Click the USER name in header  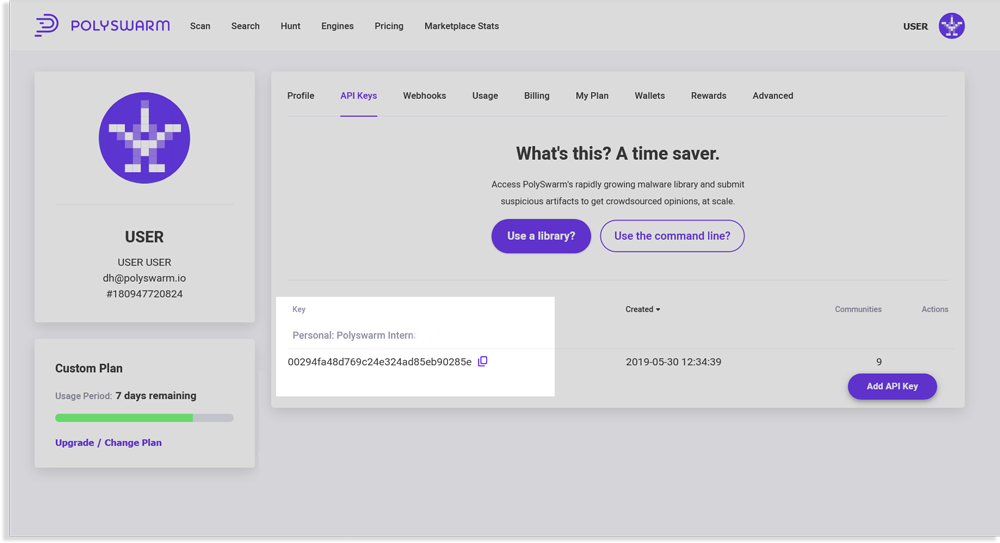(915, 27)
